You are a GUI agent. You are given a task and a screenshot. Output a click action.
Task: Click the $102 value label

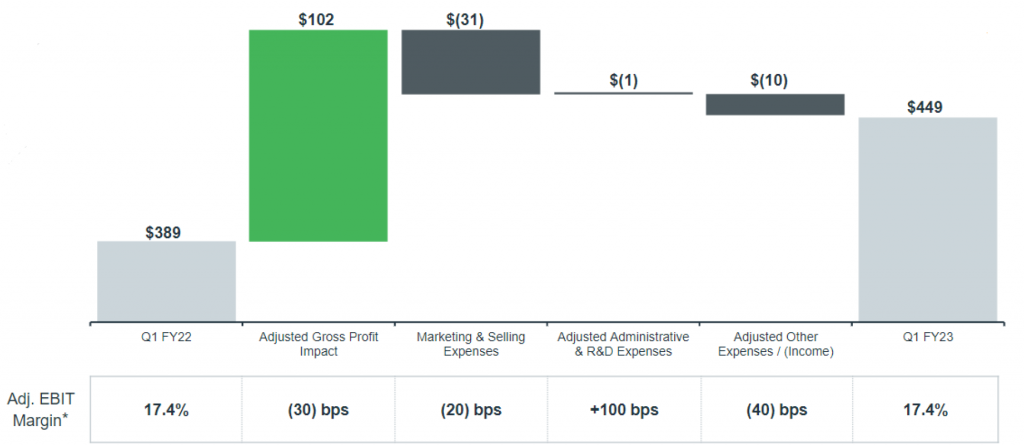click(318, 16)
